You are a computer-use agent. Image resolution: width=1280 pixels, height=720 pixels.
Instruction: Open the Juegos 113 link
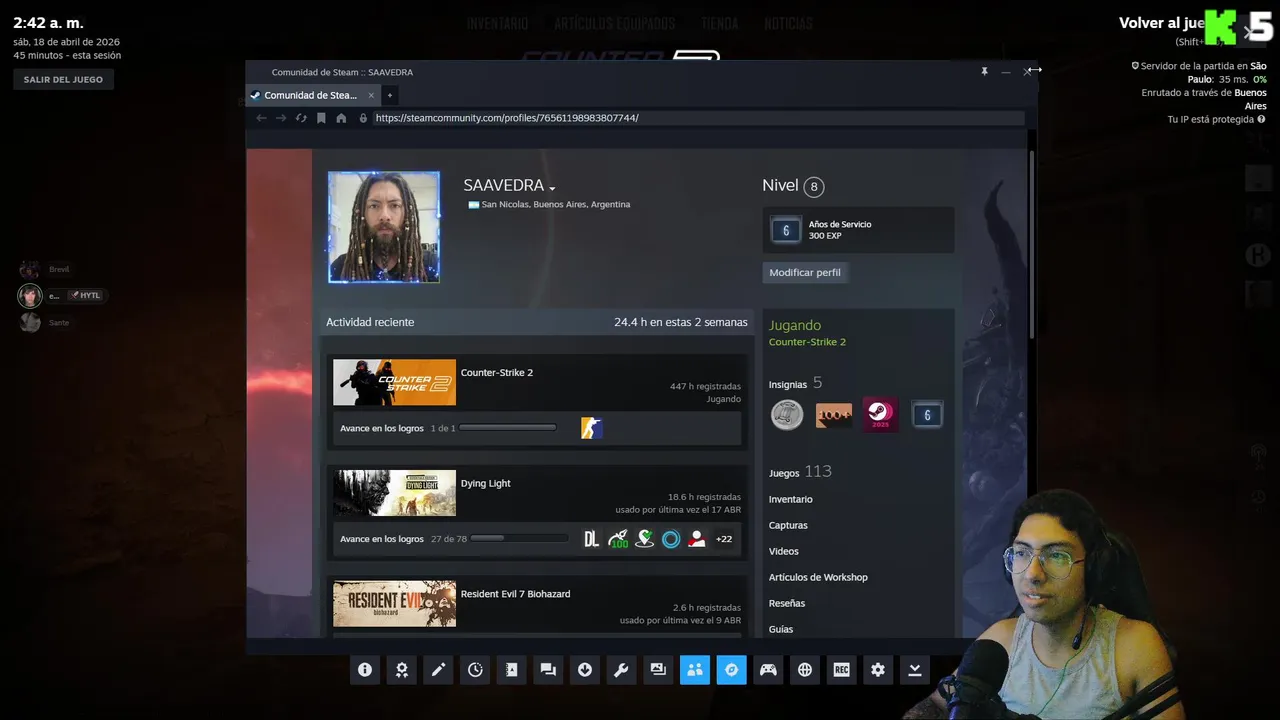tap(800, 472)
